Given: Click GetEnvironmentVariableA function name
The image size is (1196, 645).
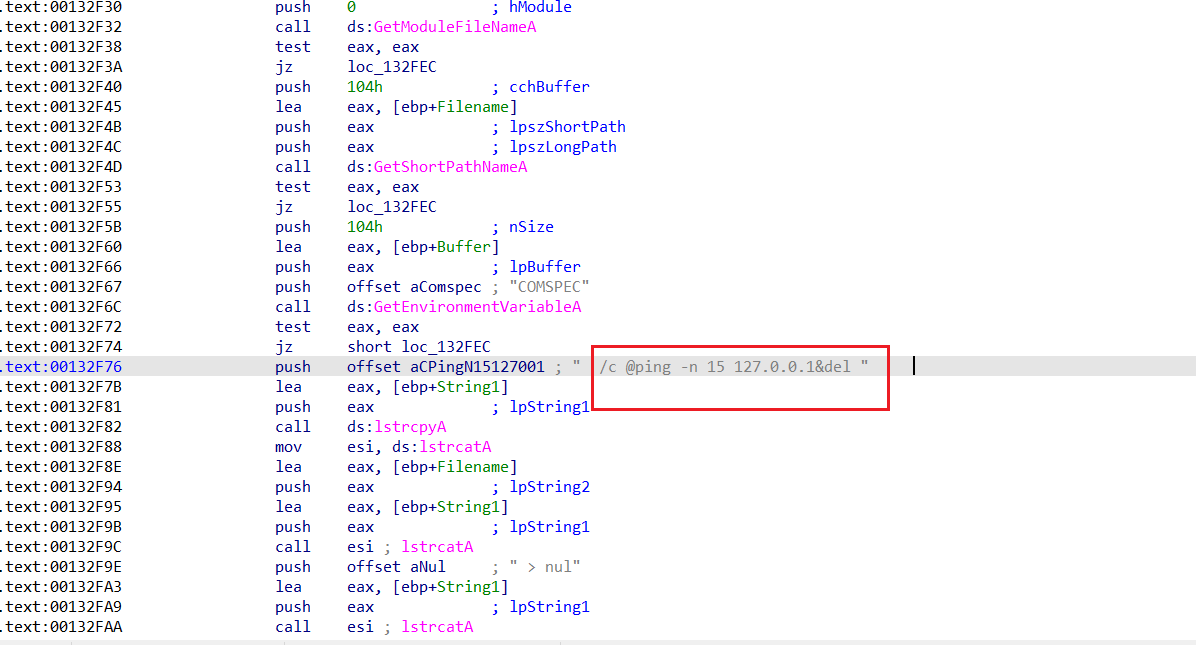Looking at the screenshot, I should tap(477, 306).
